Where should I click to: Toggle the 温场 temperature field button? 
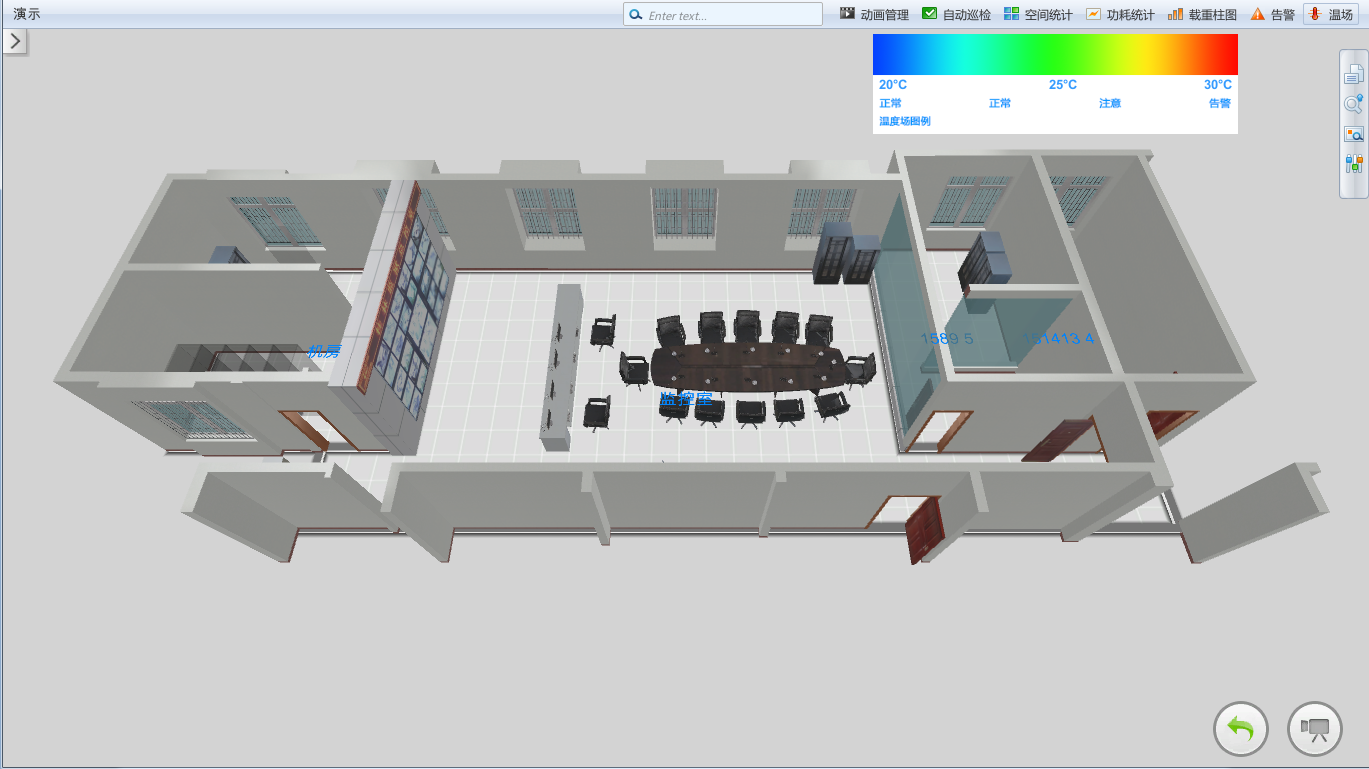click(1330, 14)
